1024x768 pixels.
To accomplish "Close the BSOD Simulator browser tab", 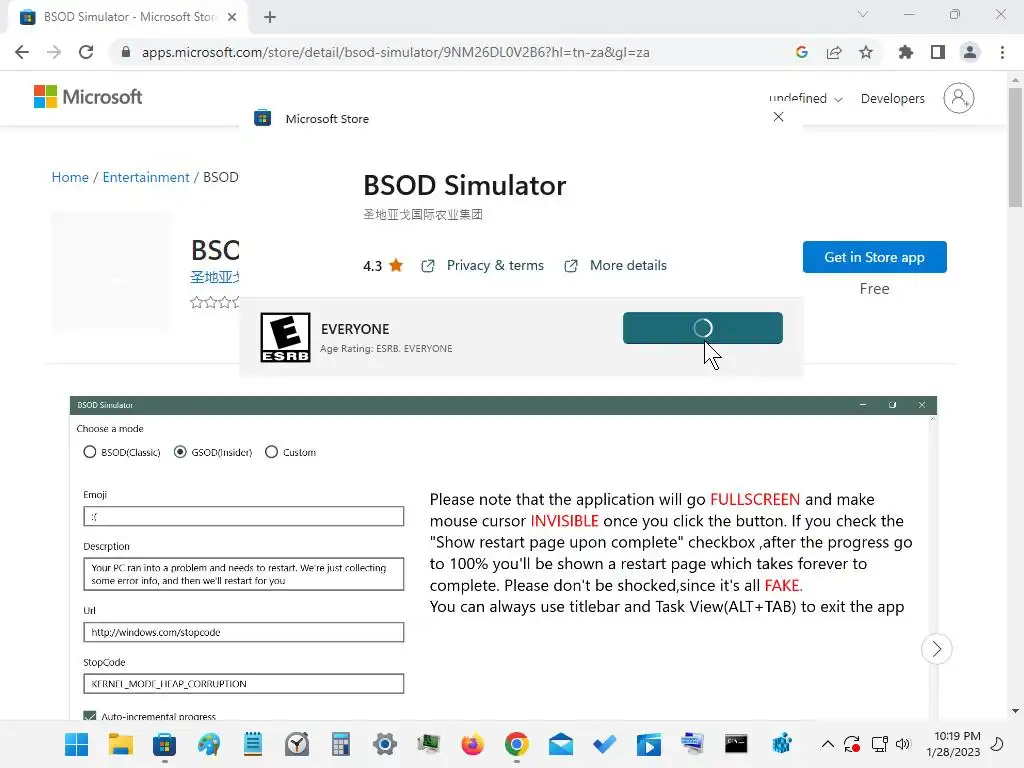I will point(232,17).
